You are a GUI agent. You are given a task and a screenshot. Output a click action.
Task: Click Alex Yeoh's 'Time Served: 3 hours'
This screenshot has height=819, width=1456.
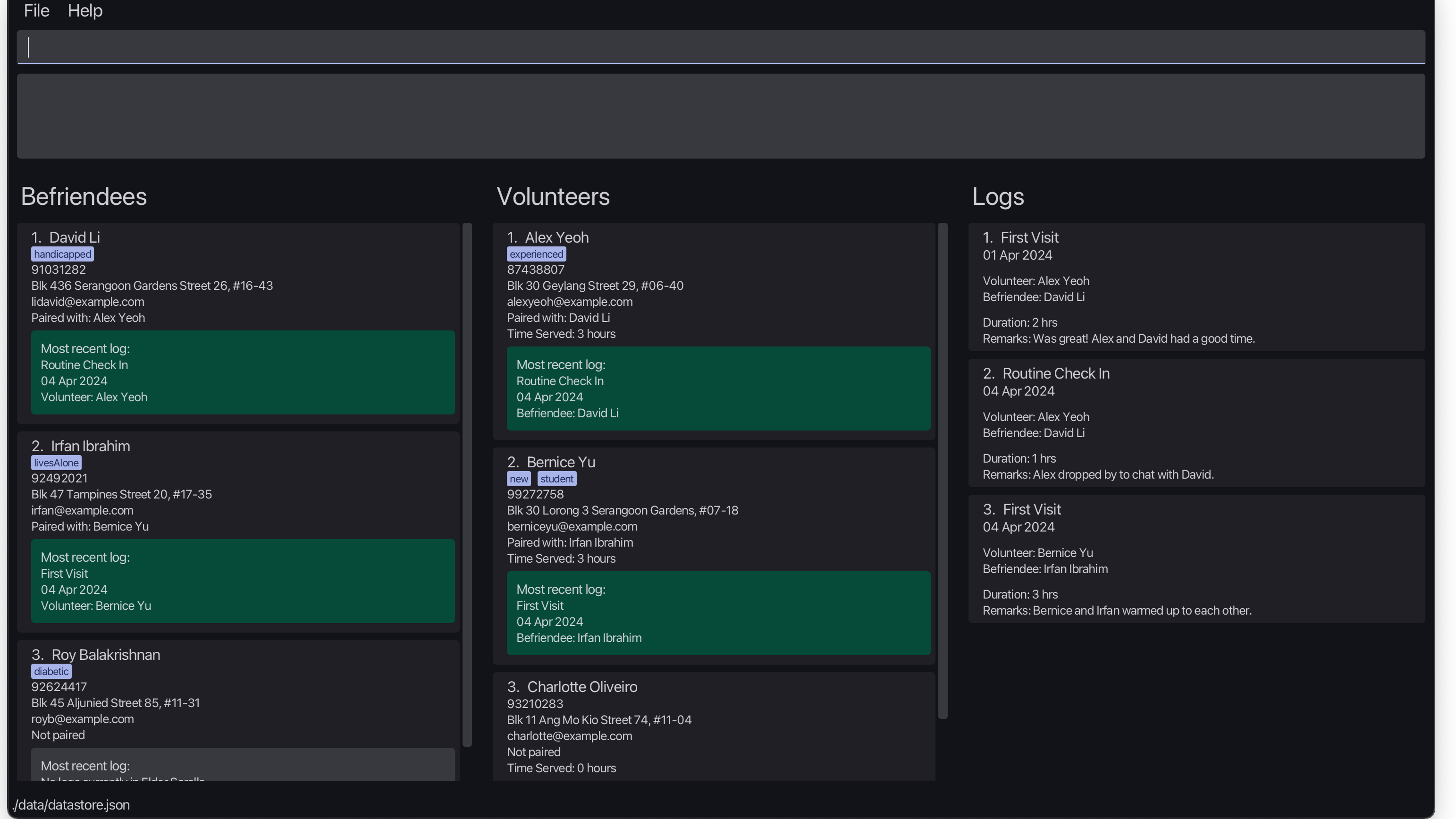(x=561, y=334)
